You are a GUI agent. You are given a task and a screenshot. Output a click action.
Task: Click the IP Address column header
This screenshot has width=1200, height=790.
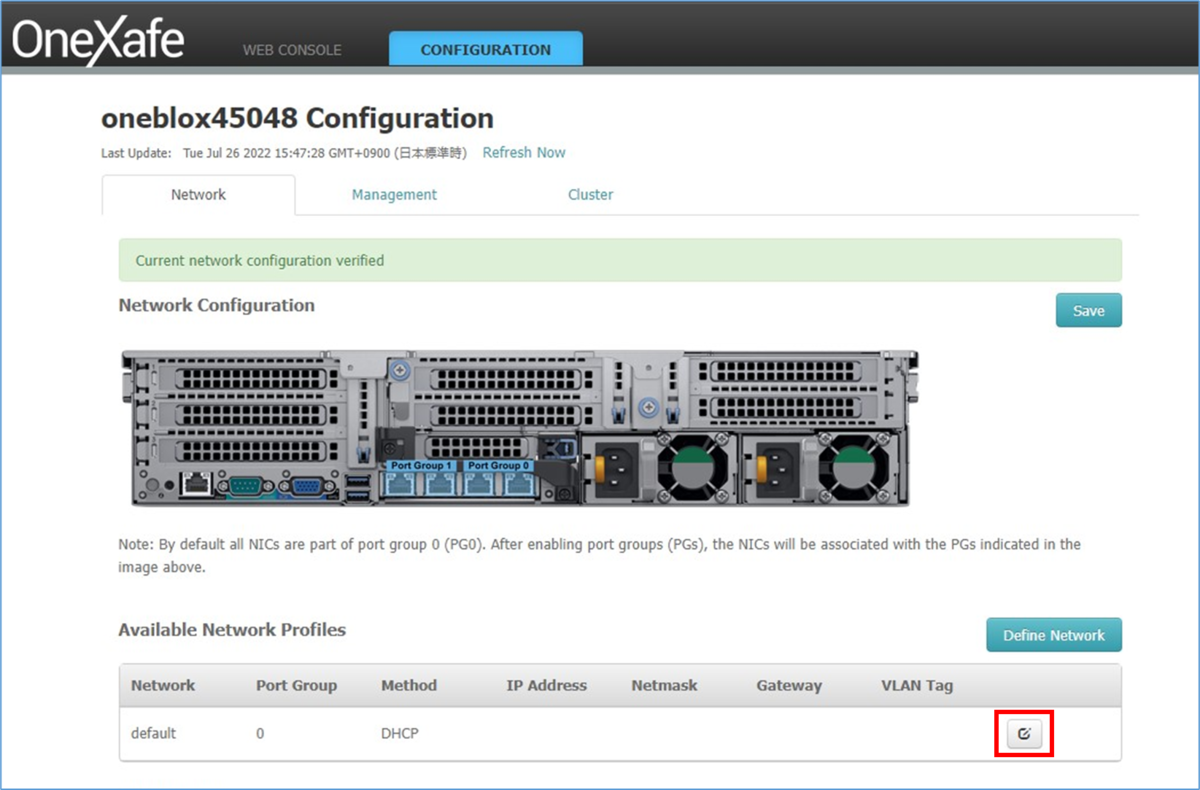point(546,685)
